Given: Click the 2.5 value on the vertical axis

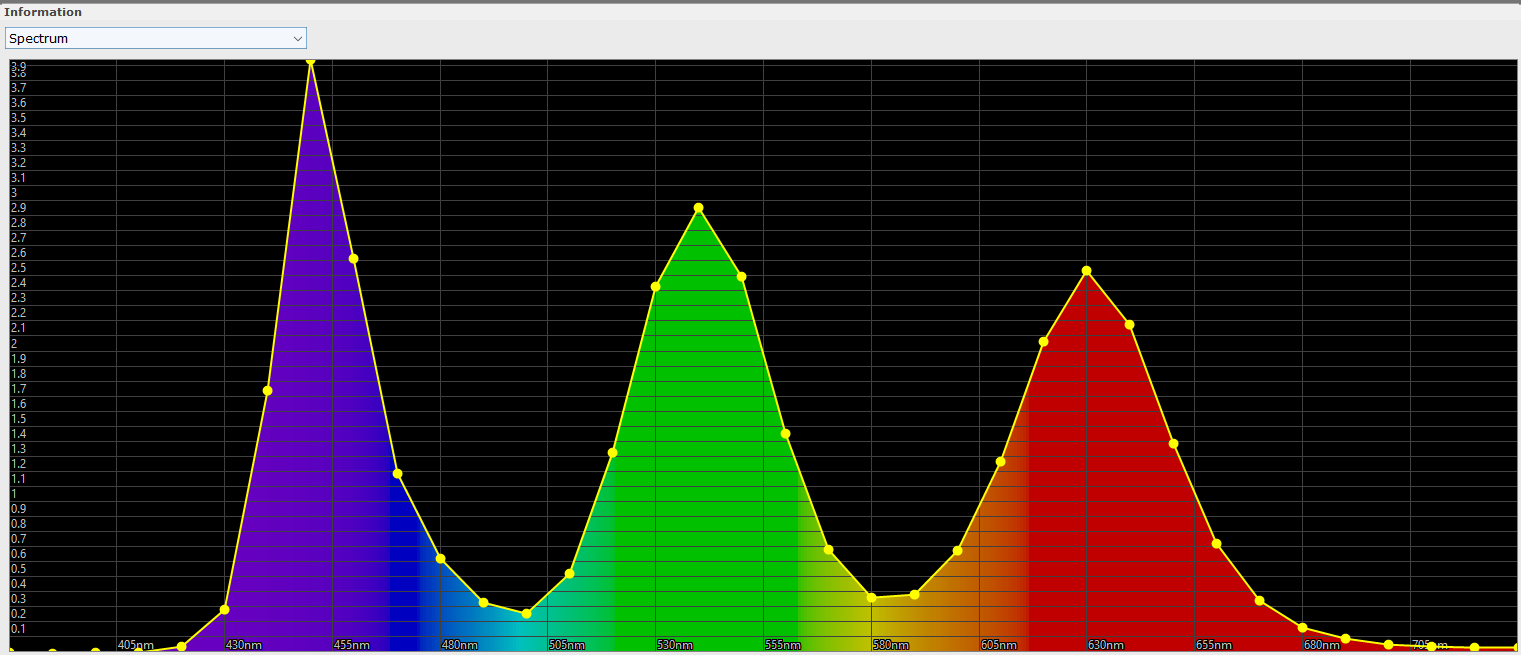Looking at the screenshot, I should [18, 268].
